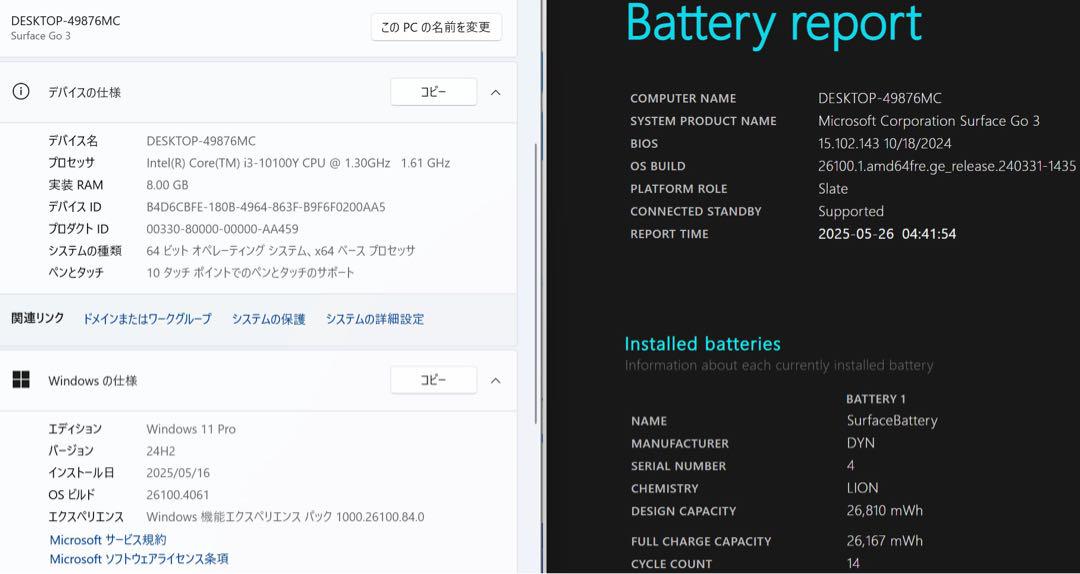Open the Microsoft Software License Terms link
Image resolution: width=1080 pixels, height=574 pixels.
tap(138, 559)
